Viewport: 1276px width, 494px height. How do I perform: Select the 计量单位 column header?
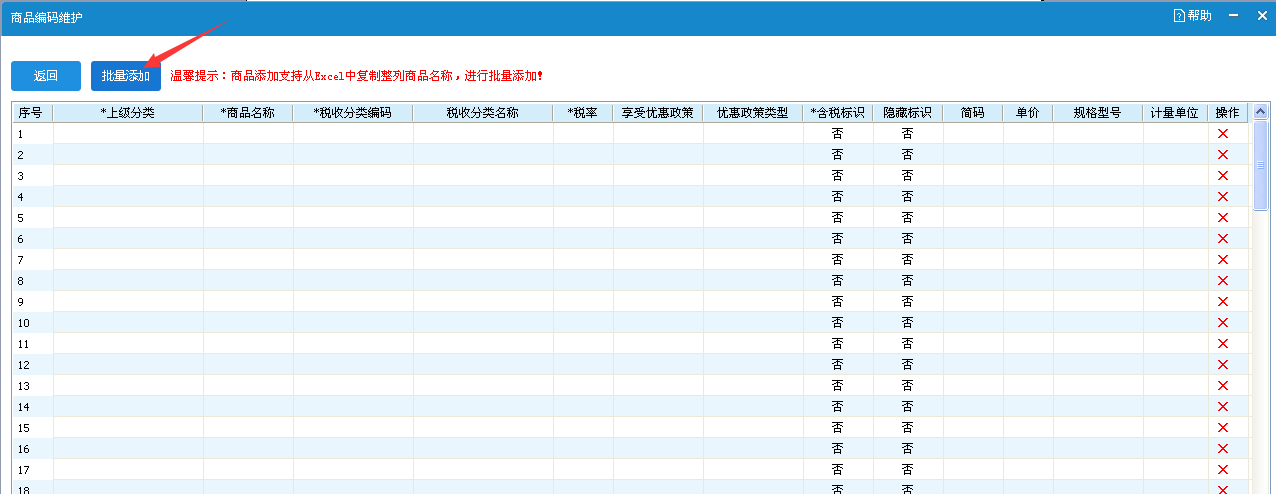(x=1175, y=113)
